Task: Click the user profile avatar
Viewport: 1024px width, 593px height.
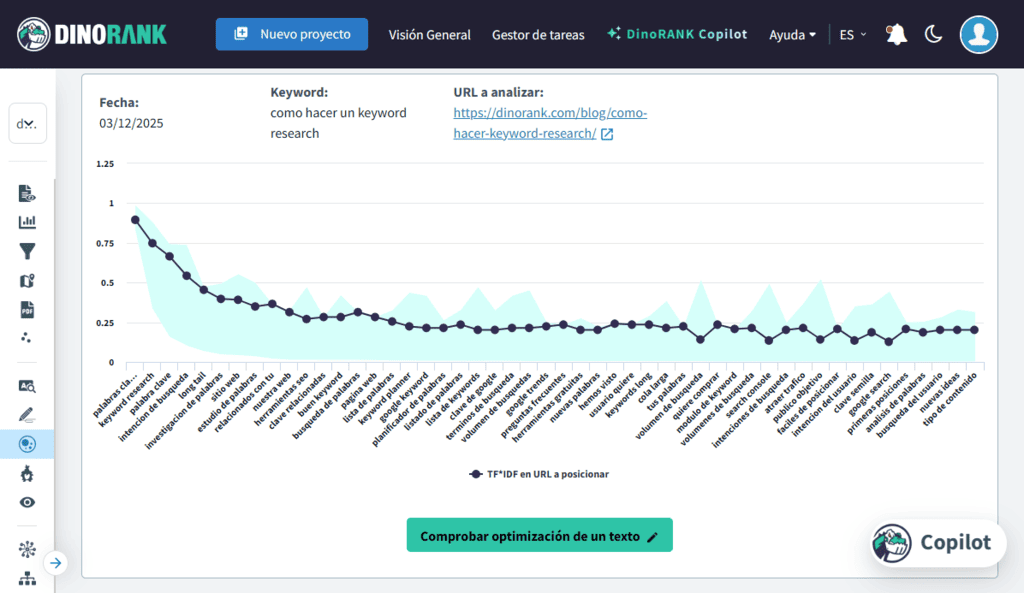Action: [x=978, y=34]
